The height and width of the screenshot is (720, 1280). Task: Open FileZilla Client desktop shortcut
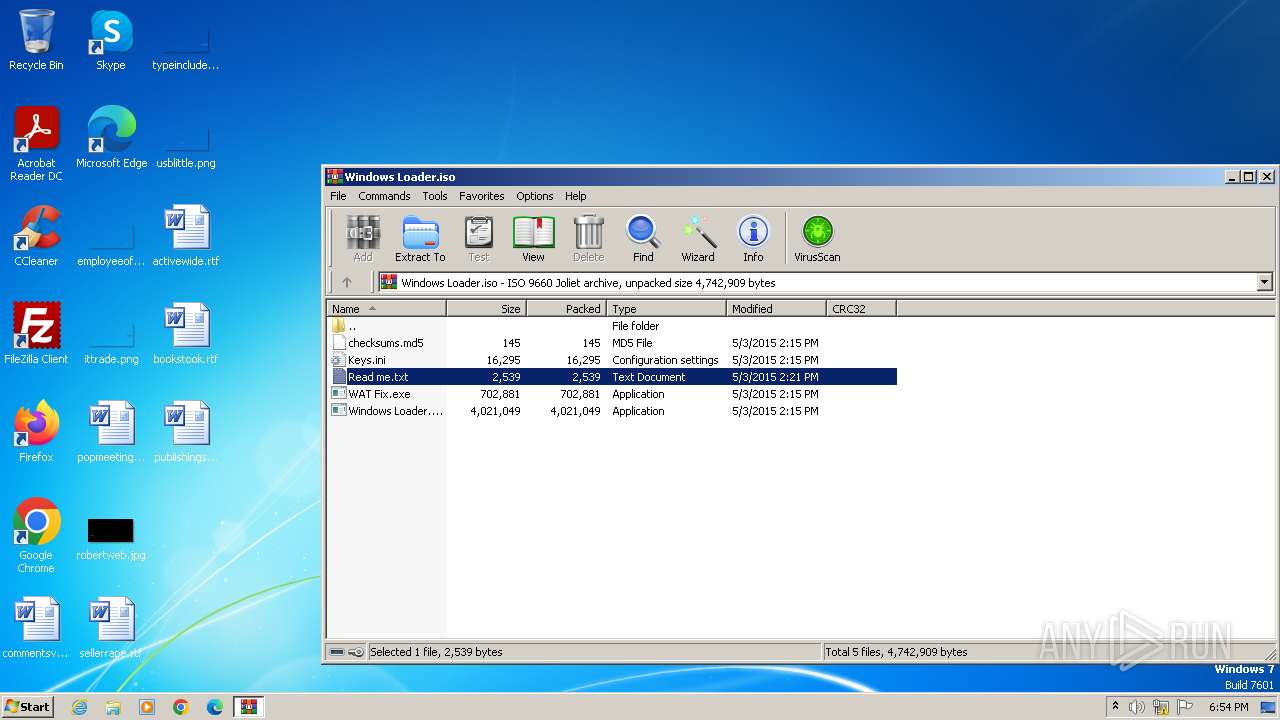(x=36, y=334)
